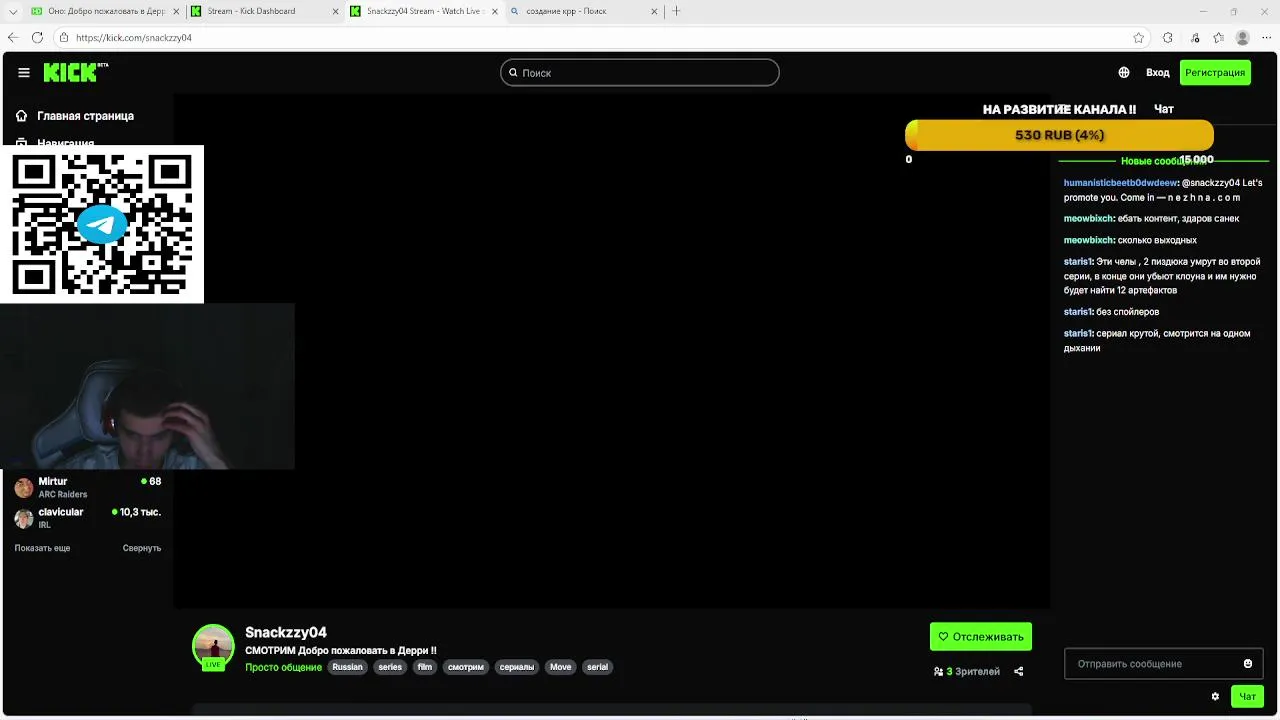
Task: Select the Snackzzy04 Stream browser tab
Action: pyautogui.click(x=424, y=11)
